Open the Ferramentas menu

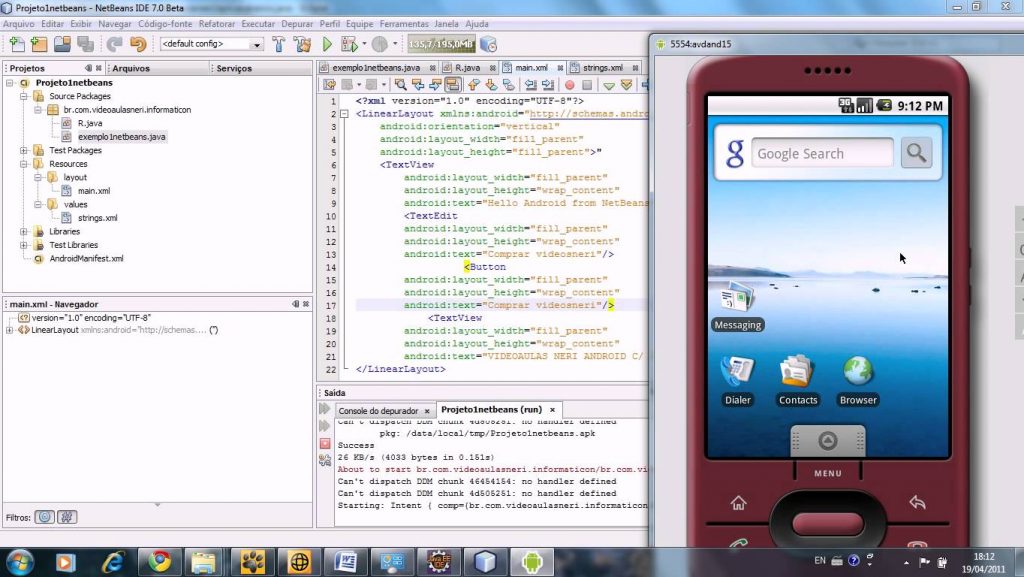click(404, 23)
